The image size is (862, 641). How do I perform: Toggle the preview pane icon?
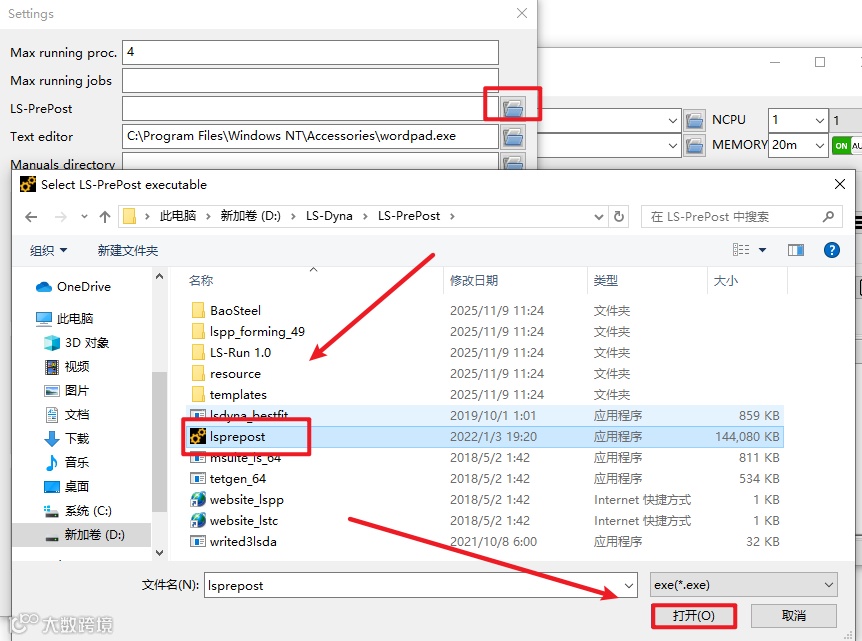[x=795, y=250]
